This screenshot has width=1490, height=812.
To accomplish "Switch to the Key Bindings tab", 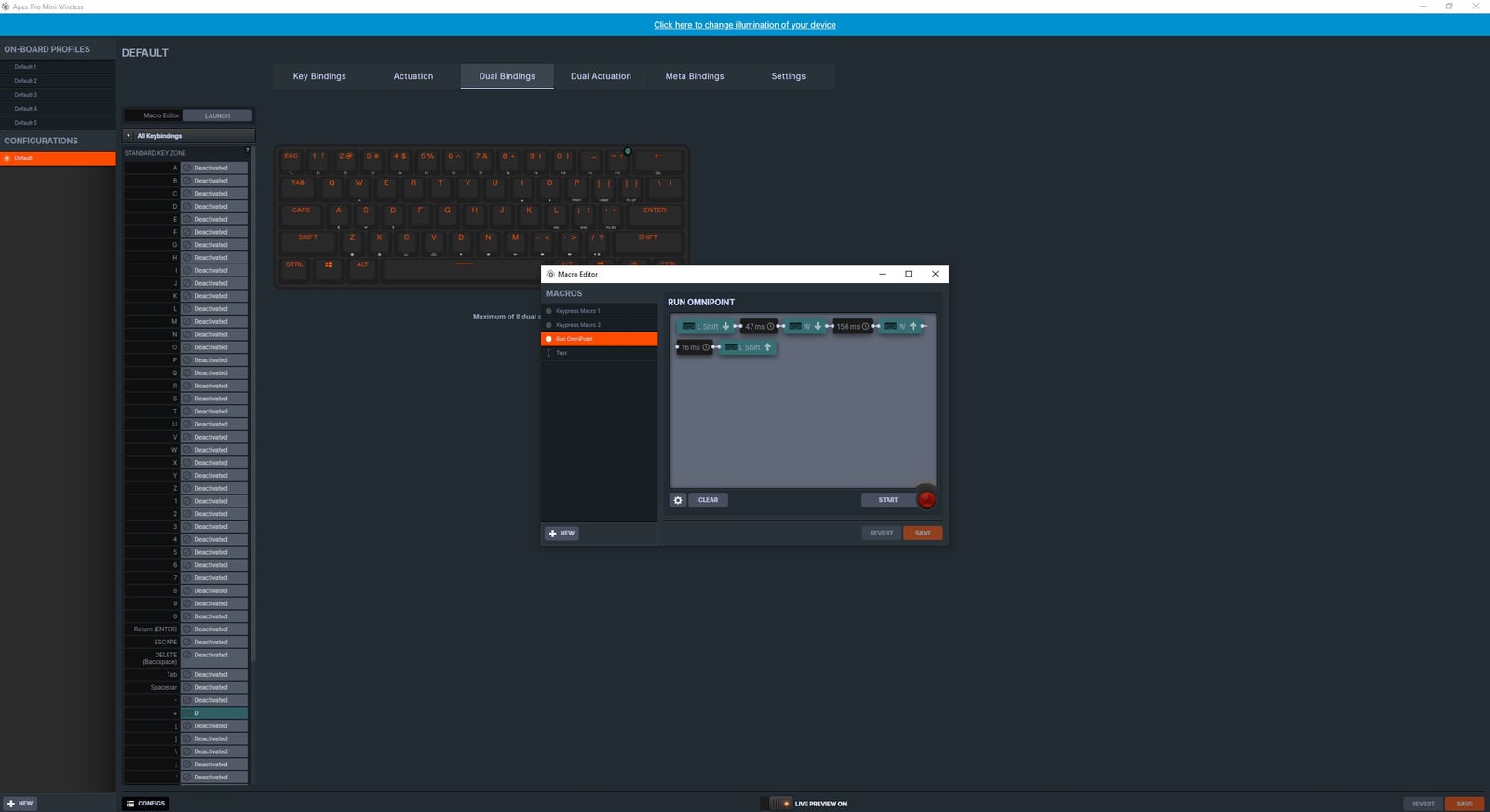I will 319,76.
